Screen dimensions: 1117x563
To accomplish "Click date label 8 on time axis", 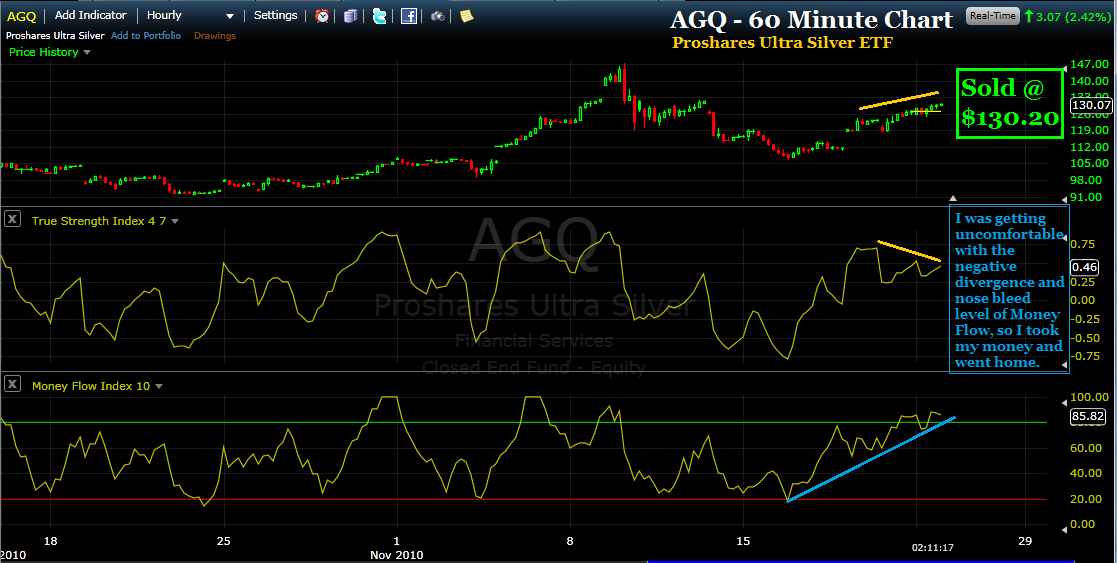I will click(570, 541).
